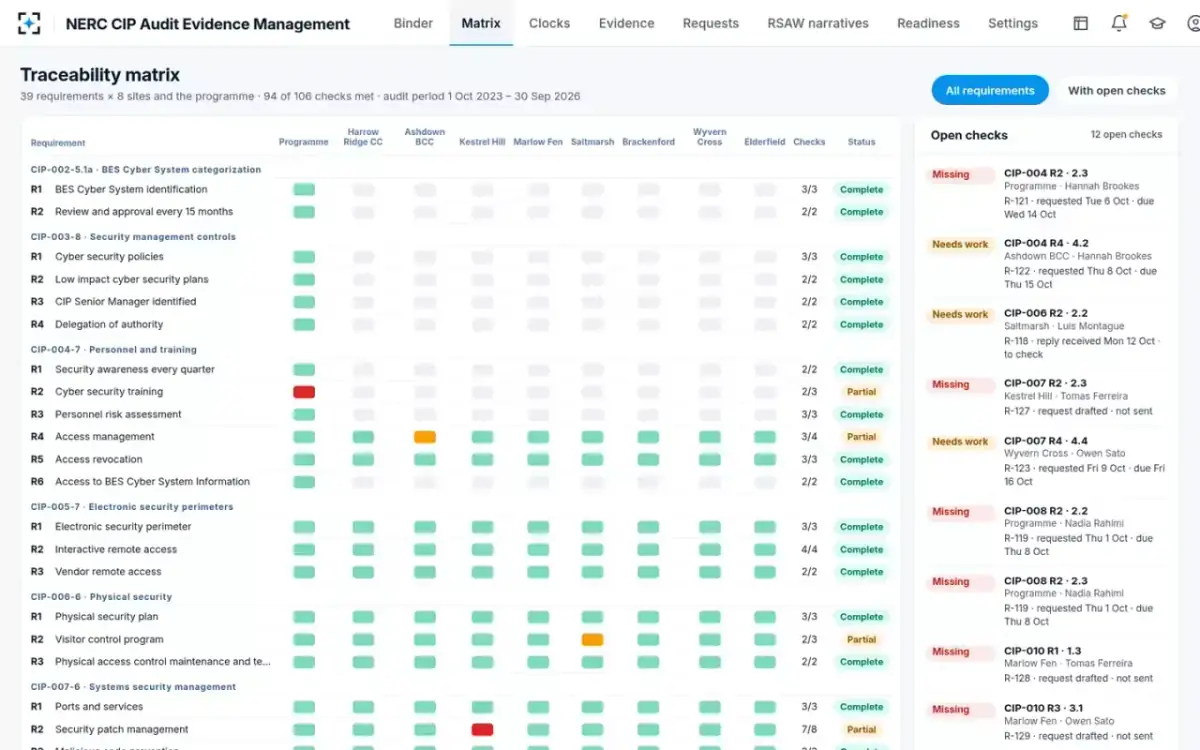Click green Harrow Ridge CC cell for Electronic security perimeter
The height and width of the screenshot is (750, 1200).
click(x=363, y=527)
